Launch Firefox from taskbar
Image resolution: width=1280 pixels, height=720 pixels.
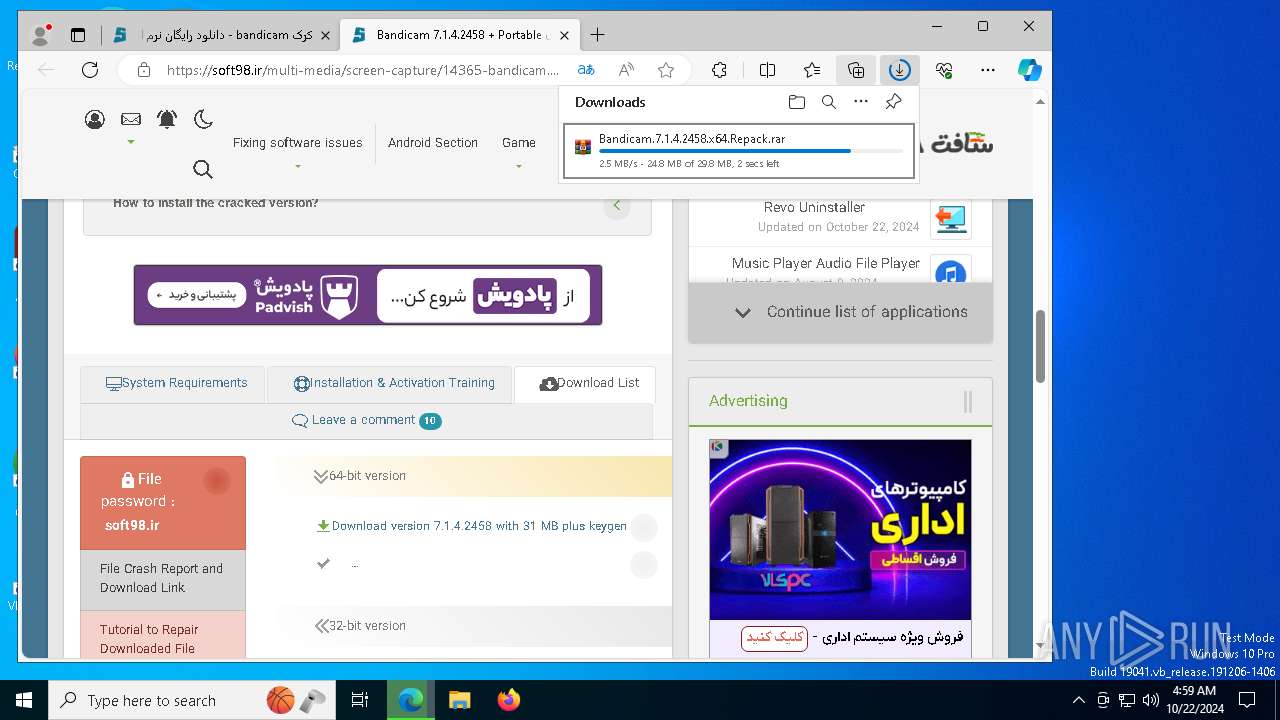tap(509, 700)
